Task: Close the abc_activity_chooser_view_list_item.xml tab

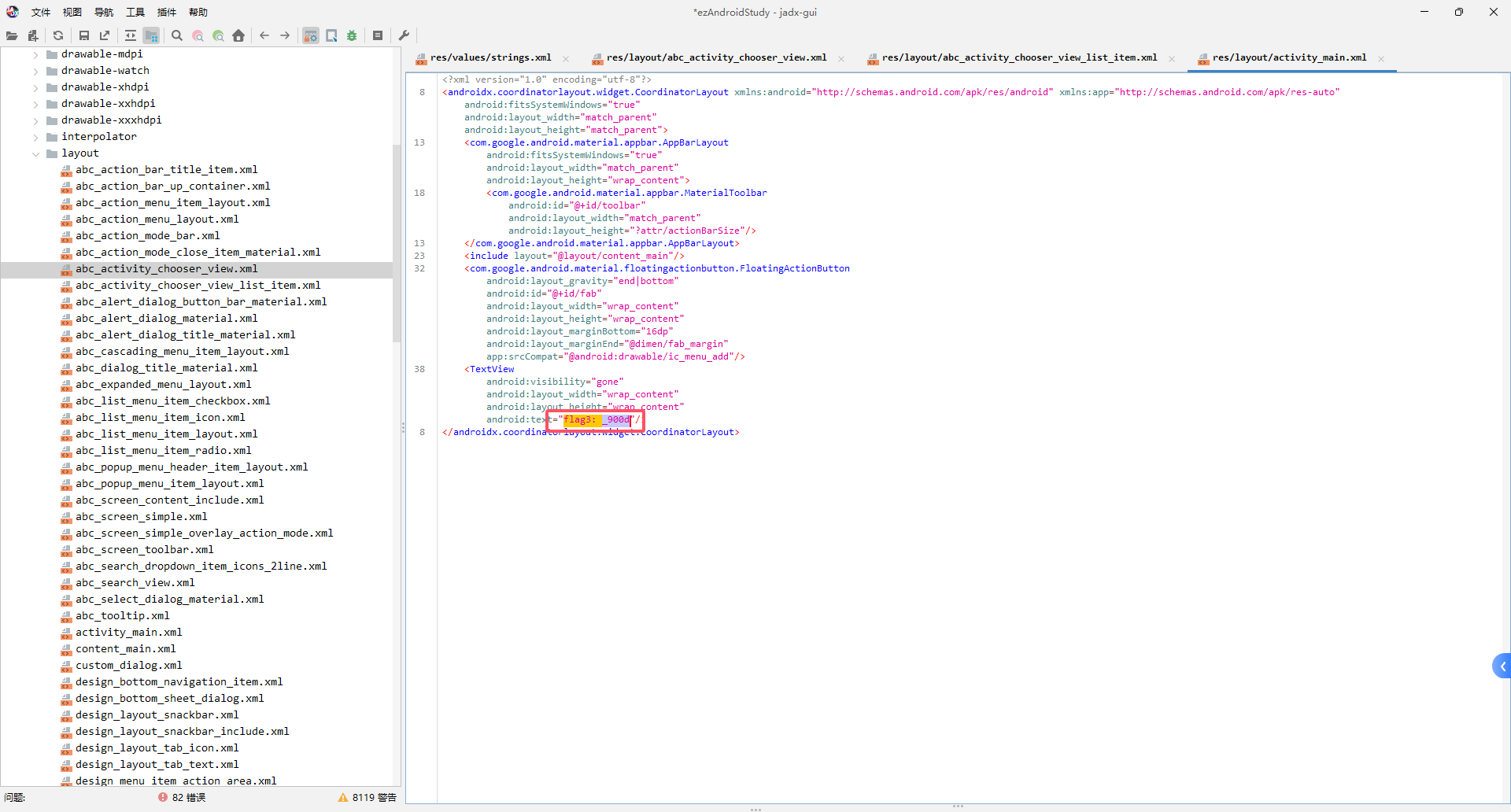Action: [x=1172, y=58]
